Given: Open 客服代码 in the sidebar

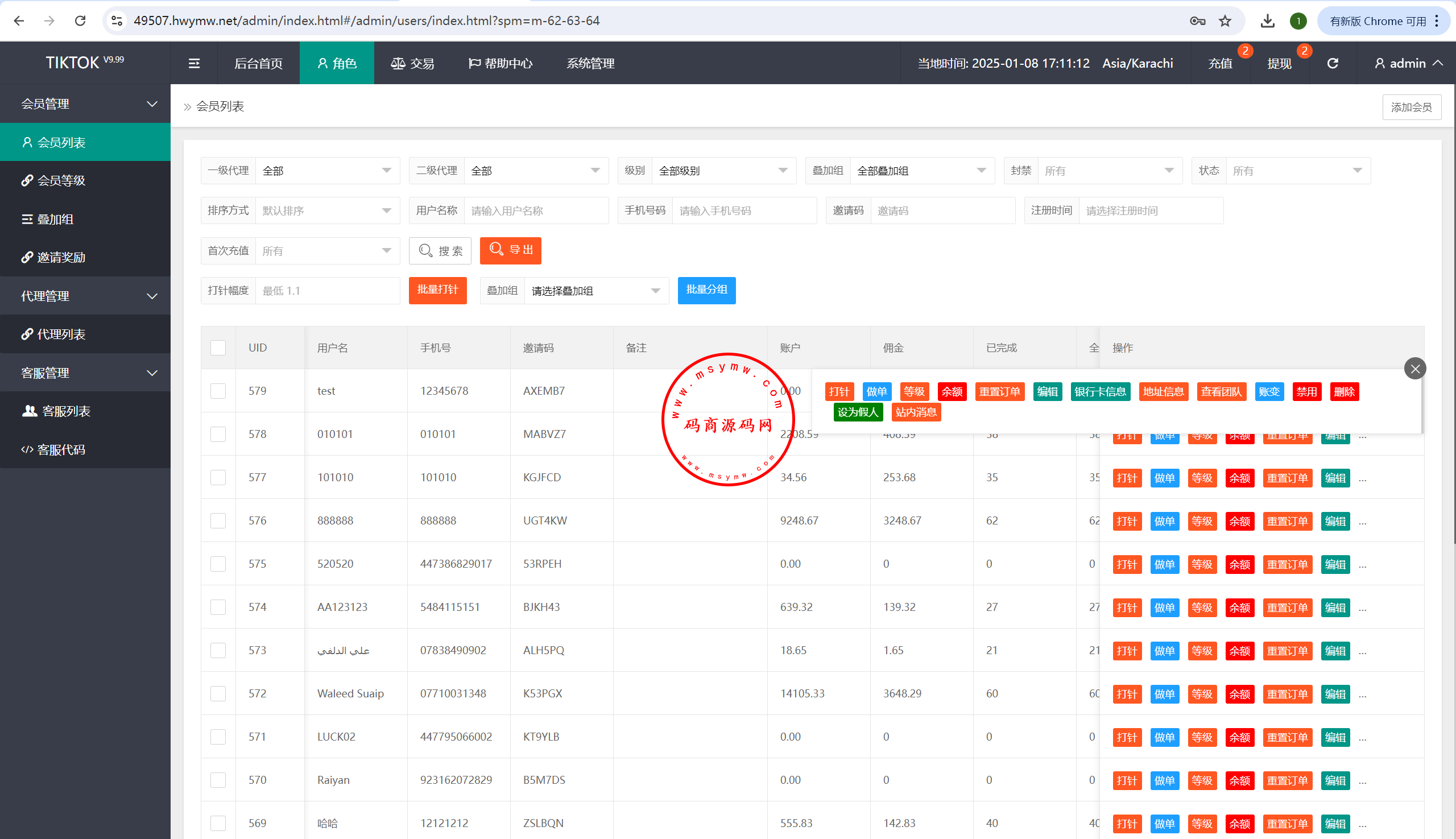Looking at the screenshot, I should point(85,449).
